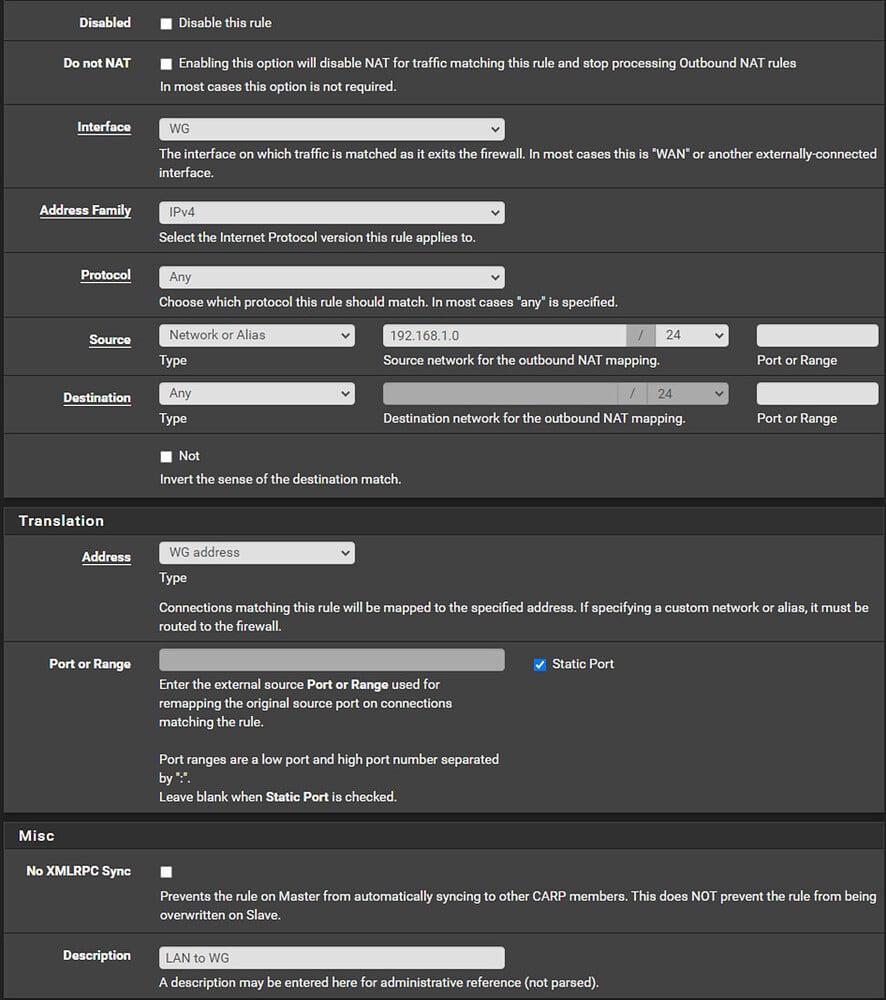Open the Translation Address type dropdown
This screenshot has height=1000, width=886.
click(256, 552)
